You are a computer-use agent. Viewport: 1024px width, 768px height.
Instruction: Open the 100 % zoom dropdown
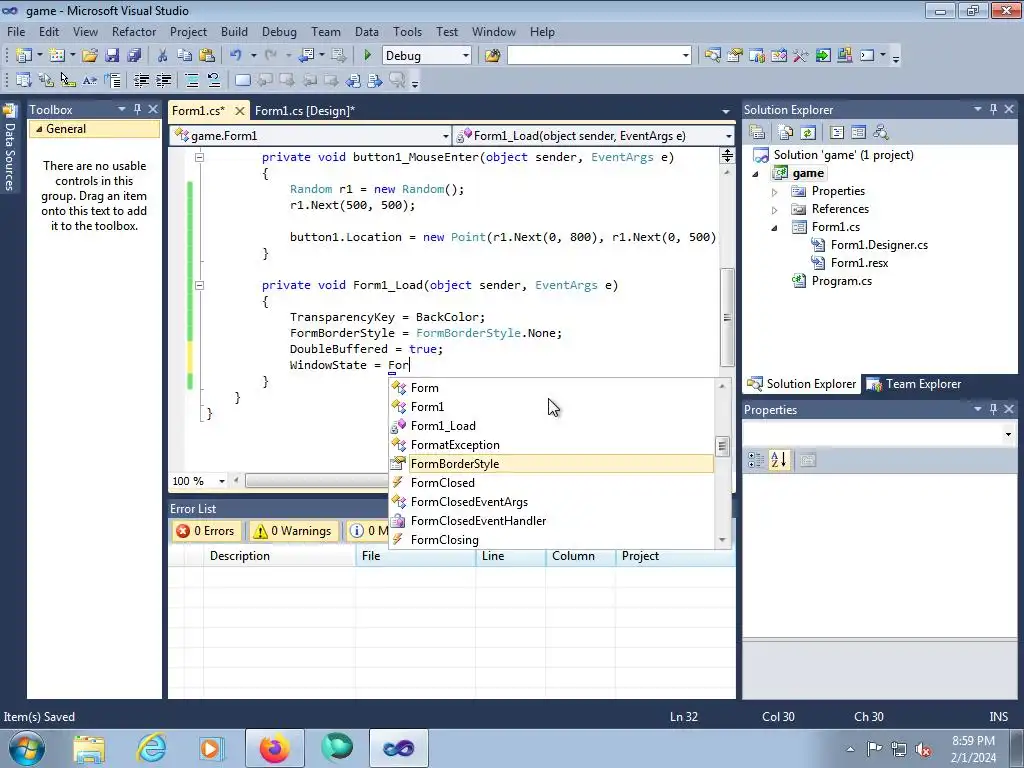[222, 481]
